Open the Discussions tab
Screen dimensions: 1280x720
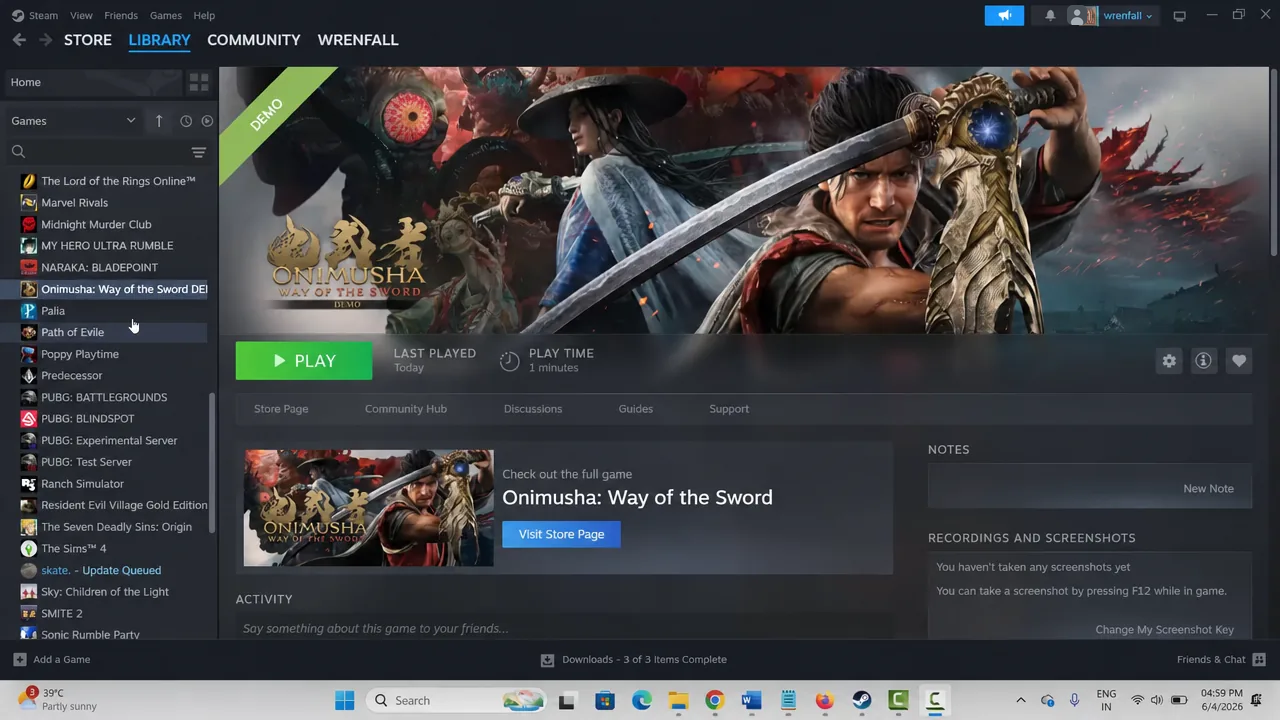click(x=533, y=409)
